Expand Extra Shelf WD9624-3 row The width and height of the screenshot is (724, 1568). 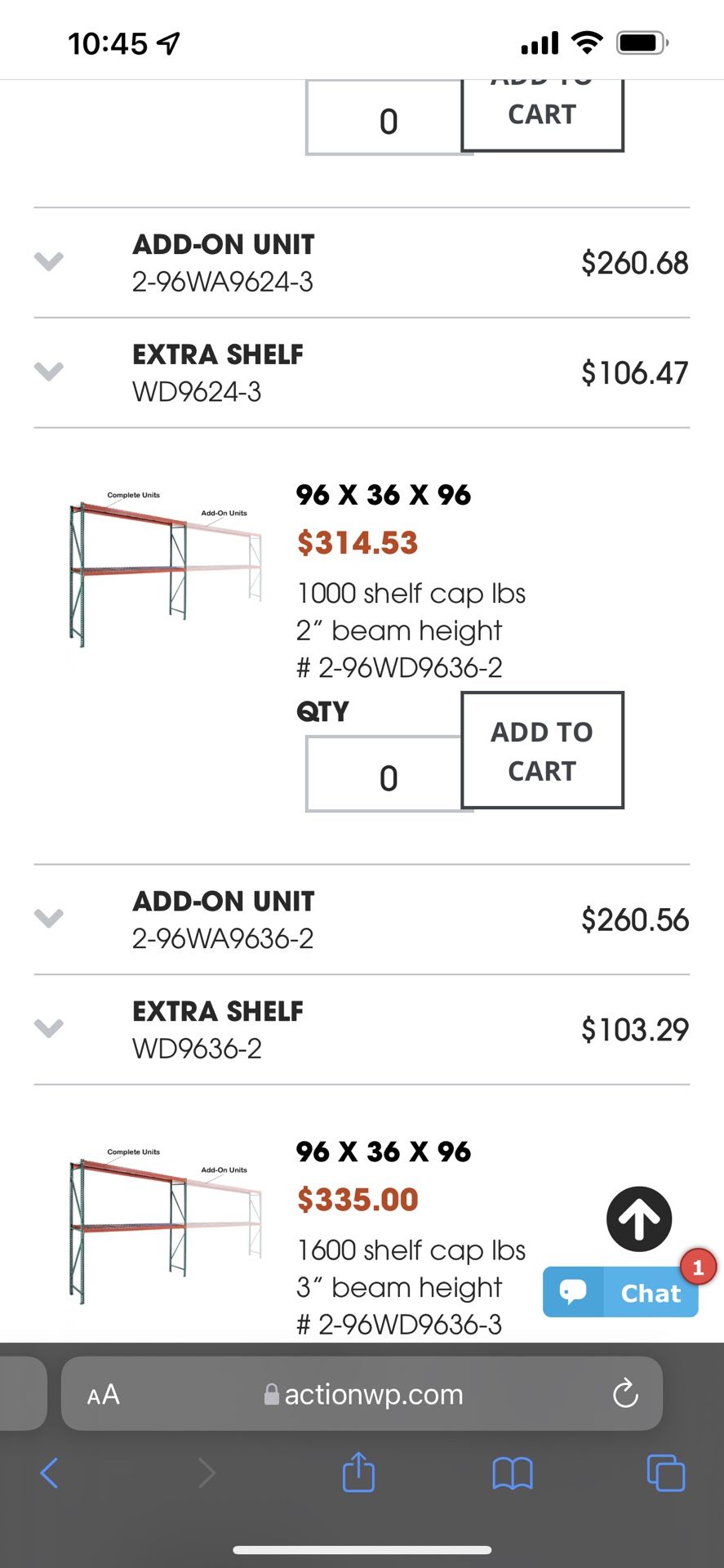click(49, 372)
